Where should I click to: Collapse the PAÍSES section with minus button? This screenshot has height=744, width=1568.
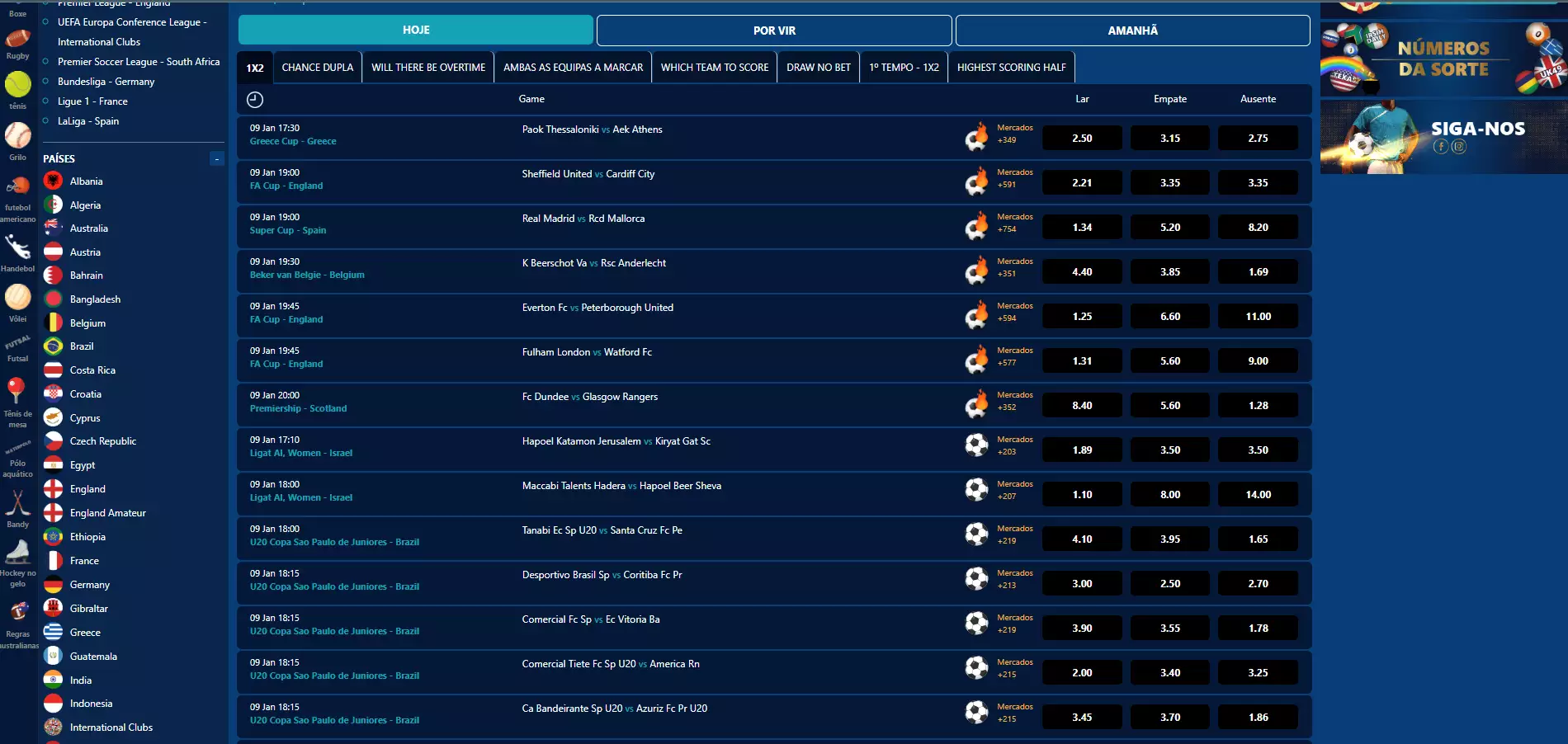pos(216,158)
